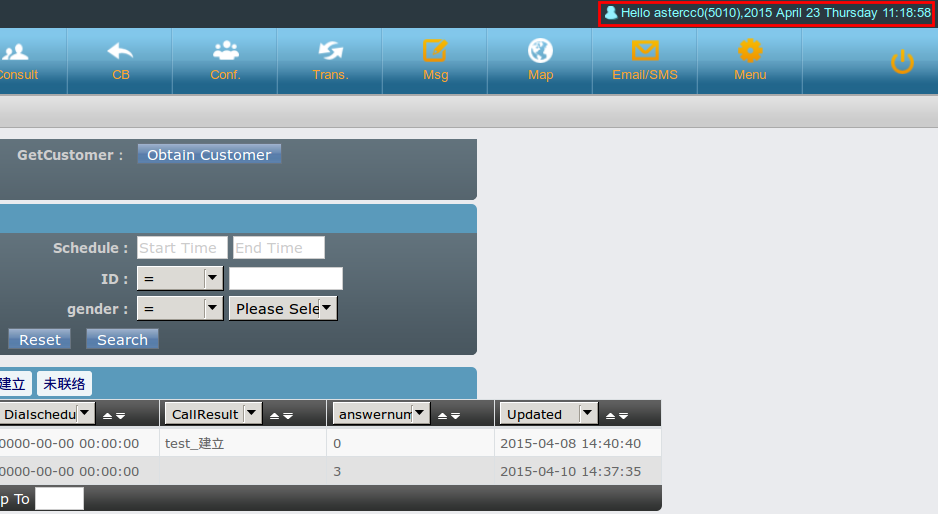Click the Search button

pos(122,340)
